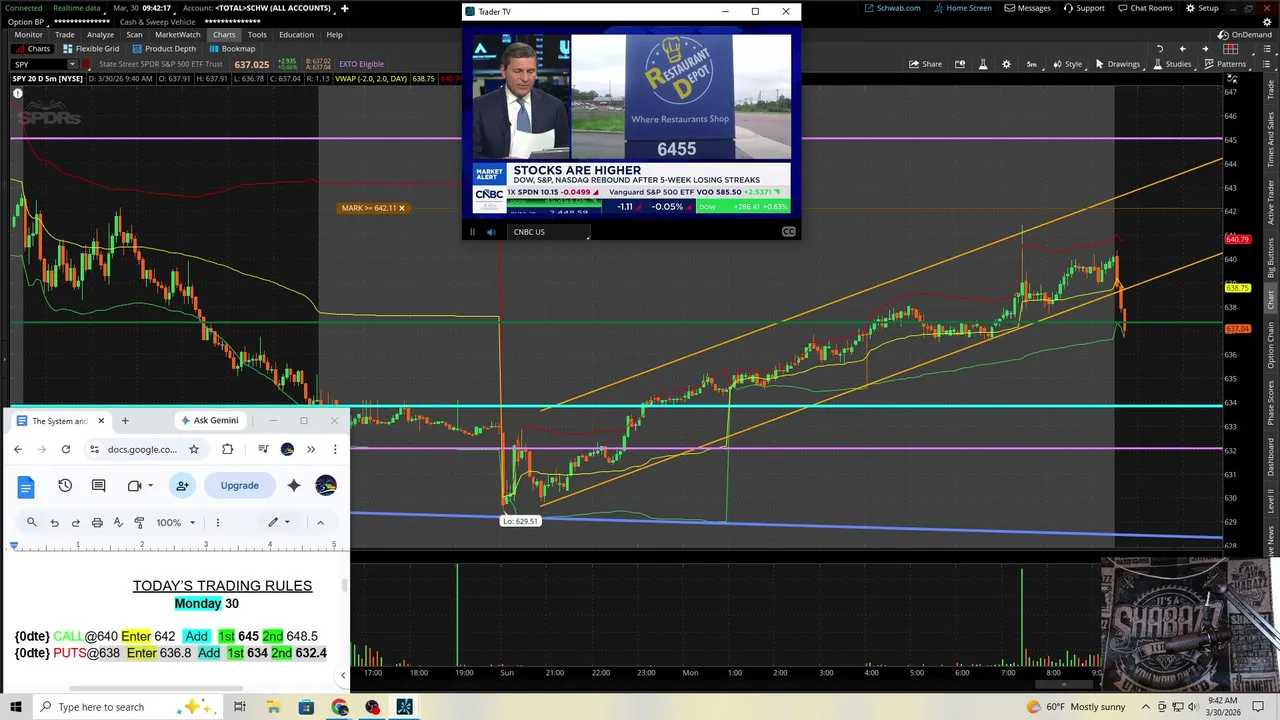The width and height of the screenshot is (1280, 720).
Task: Expand the SPY symbol dropdown arrow
Action: coord(72,64)
